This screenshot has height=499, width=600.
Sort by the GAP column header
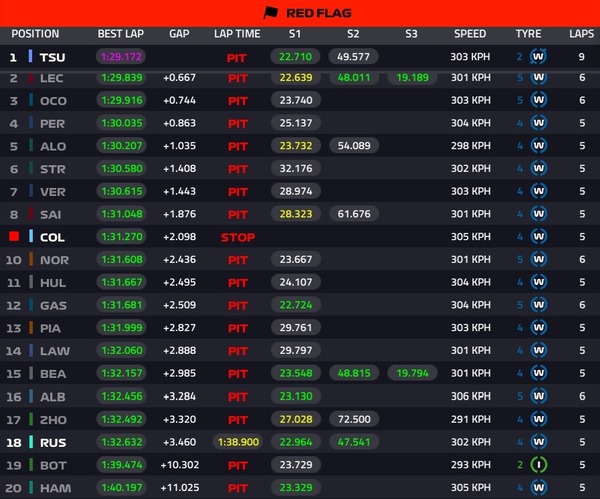(179, 34)
